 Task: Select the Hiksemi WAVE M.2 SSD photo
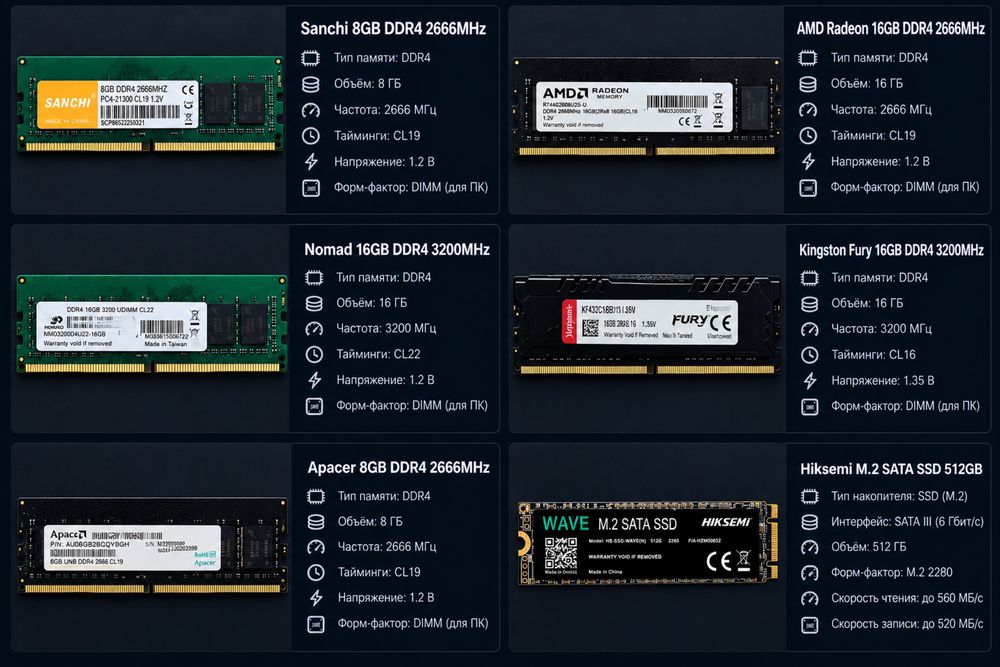tap(648, 543)
